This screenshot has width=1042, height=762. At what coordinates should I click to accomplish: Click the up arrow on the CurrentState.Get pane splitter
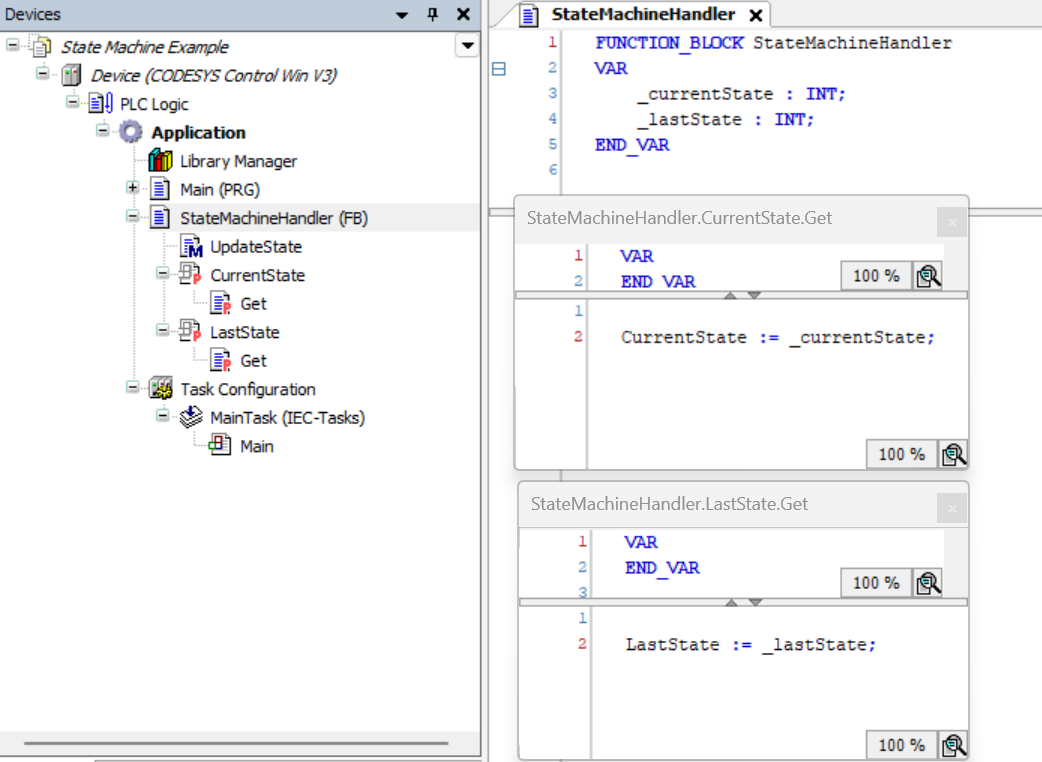pyautogui.click(x=730, y=295)
